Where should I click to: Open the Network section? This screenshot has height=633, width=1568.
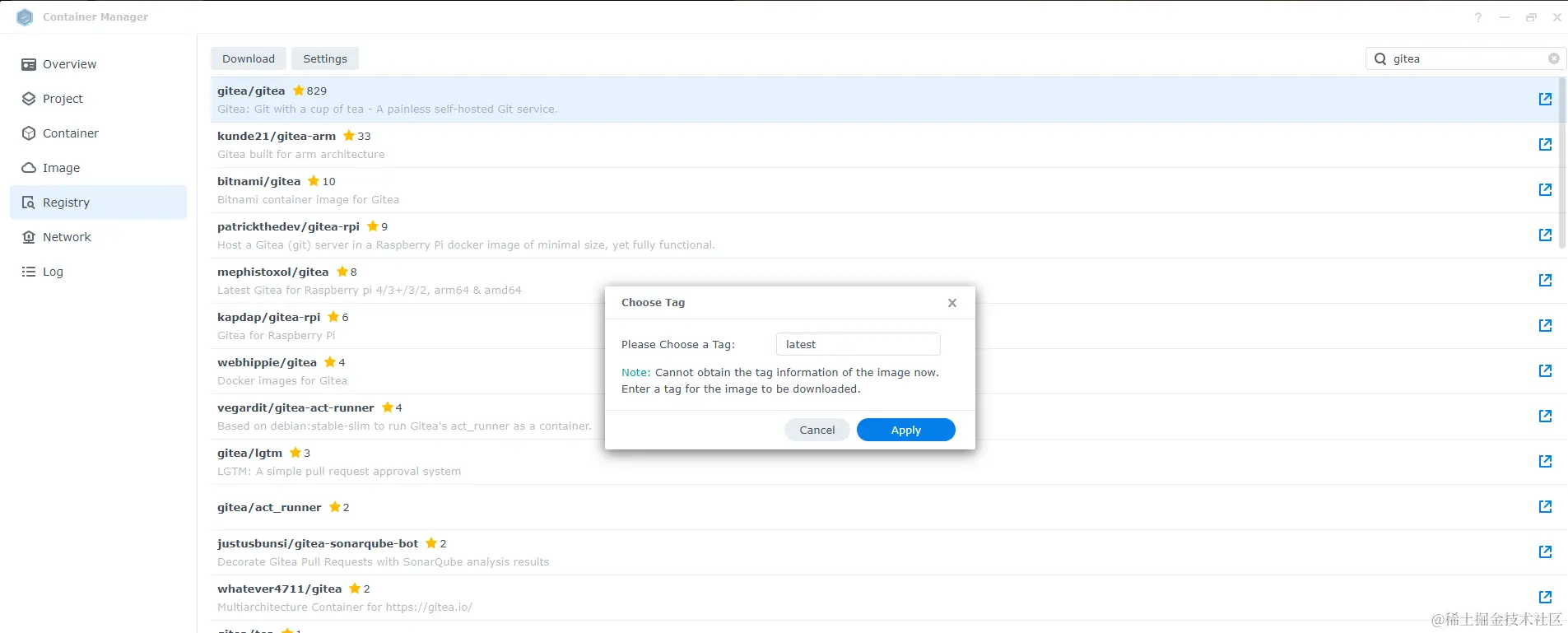pyautogui.click(x=98, y=237)
